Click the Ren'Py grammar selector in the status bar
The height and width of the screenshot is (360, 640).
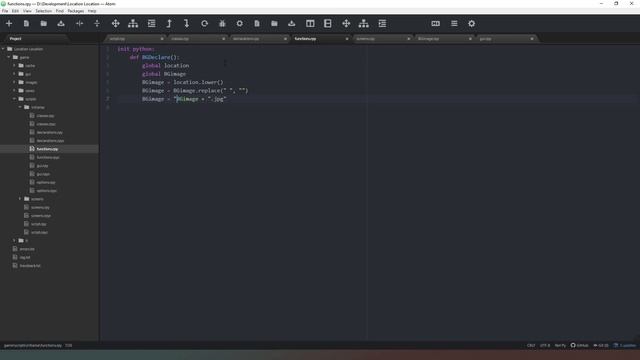560,345
